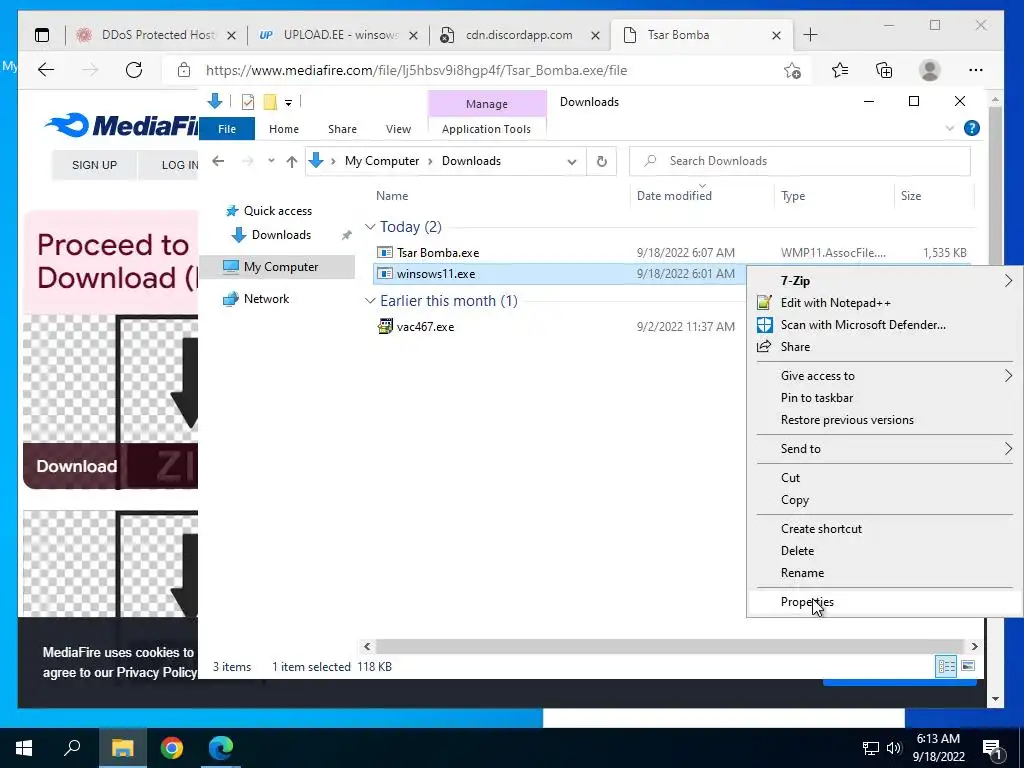Choose Rename in context menu
Screen dimensions: 1024x768
click(x=884, y=573)
